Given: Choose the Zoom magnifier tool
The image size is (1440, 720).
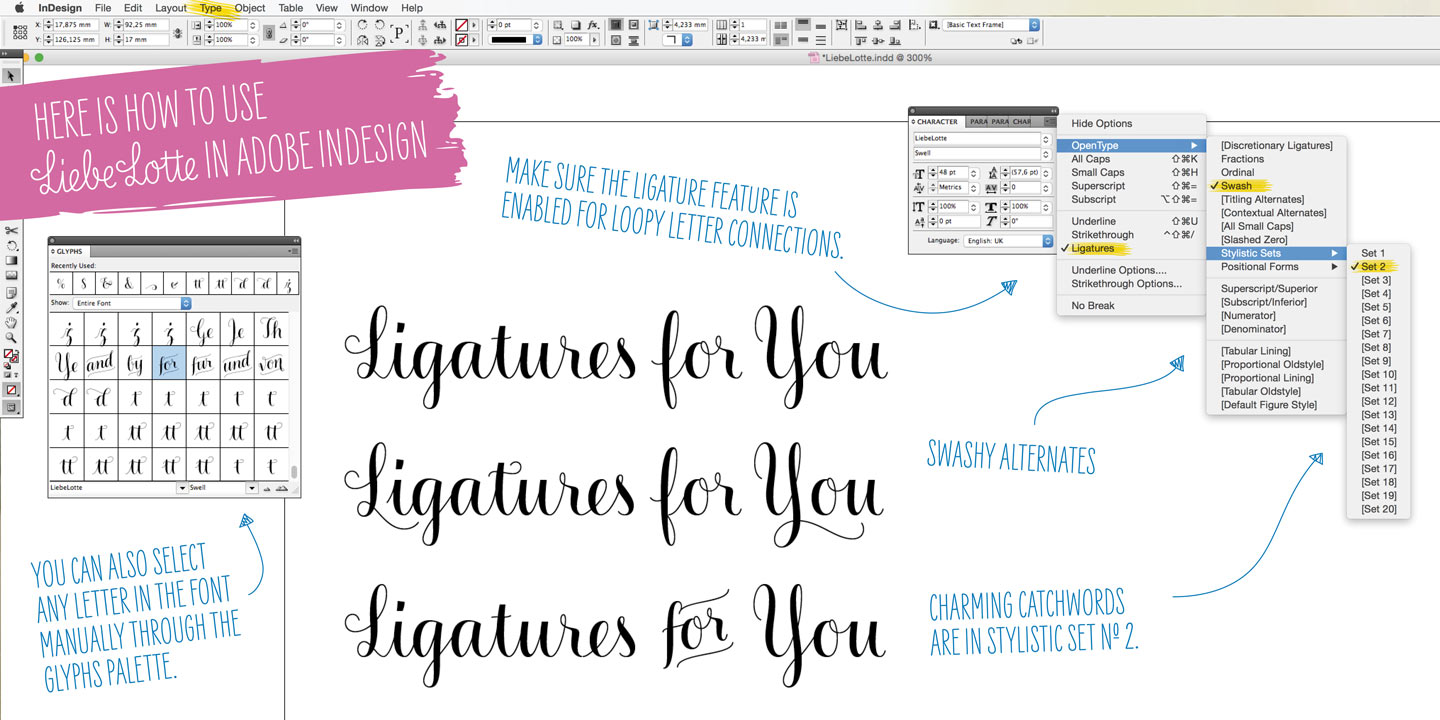Looking at the screenshot, I should (x=12, y=338).
